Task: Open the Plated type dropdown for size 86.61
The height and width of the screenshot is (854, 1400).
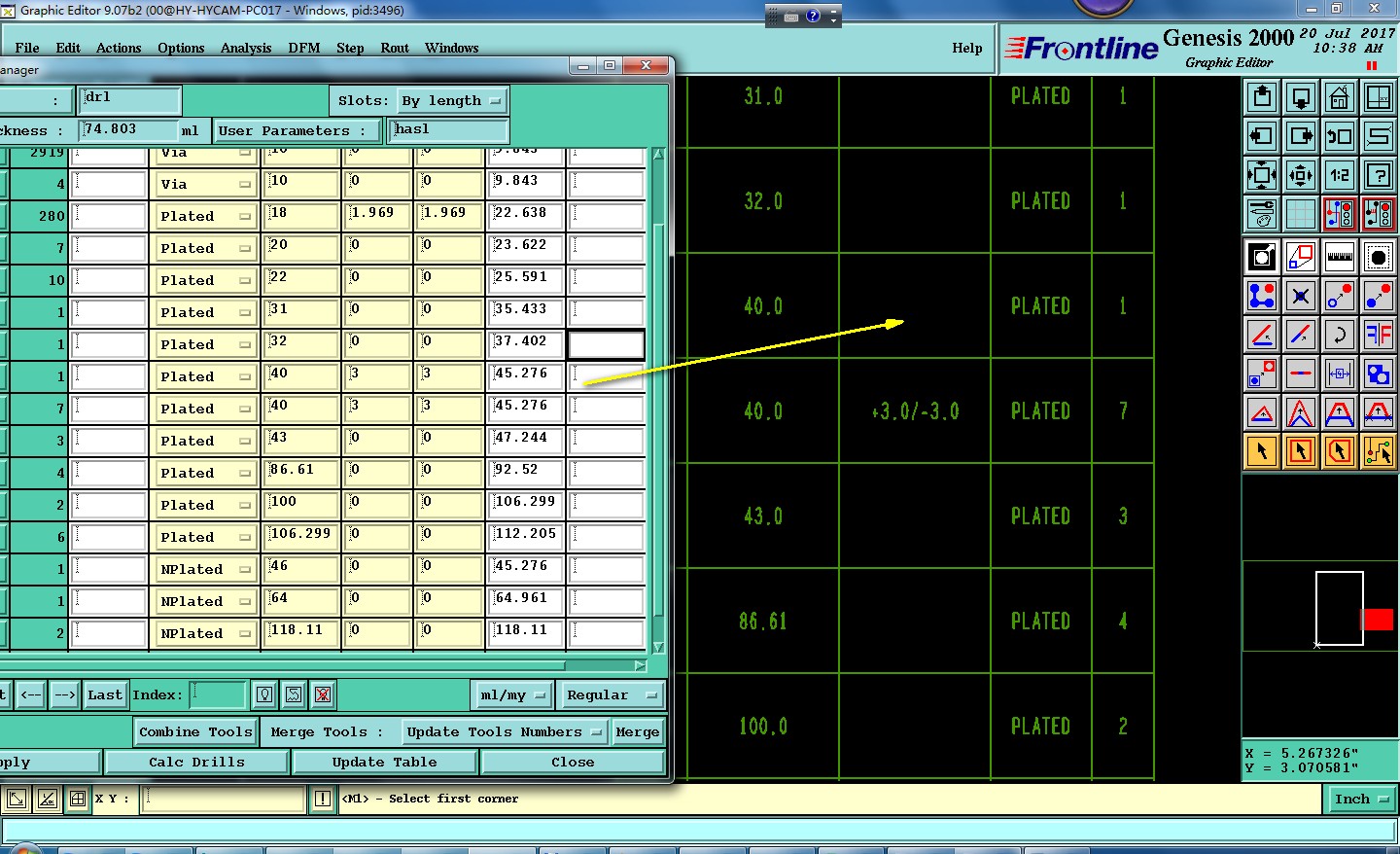Action: coord(204,473)
